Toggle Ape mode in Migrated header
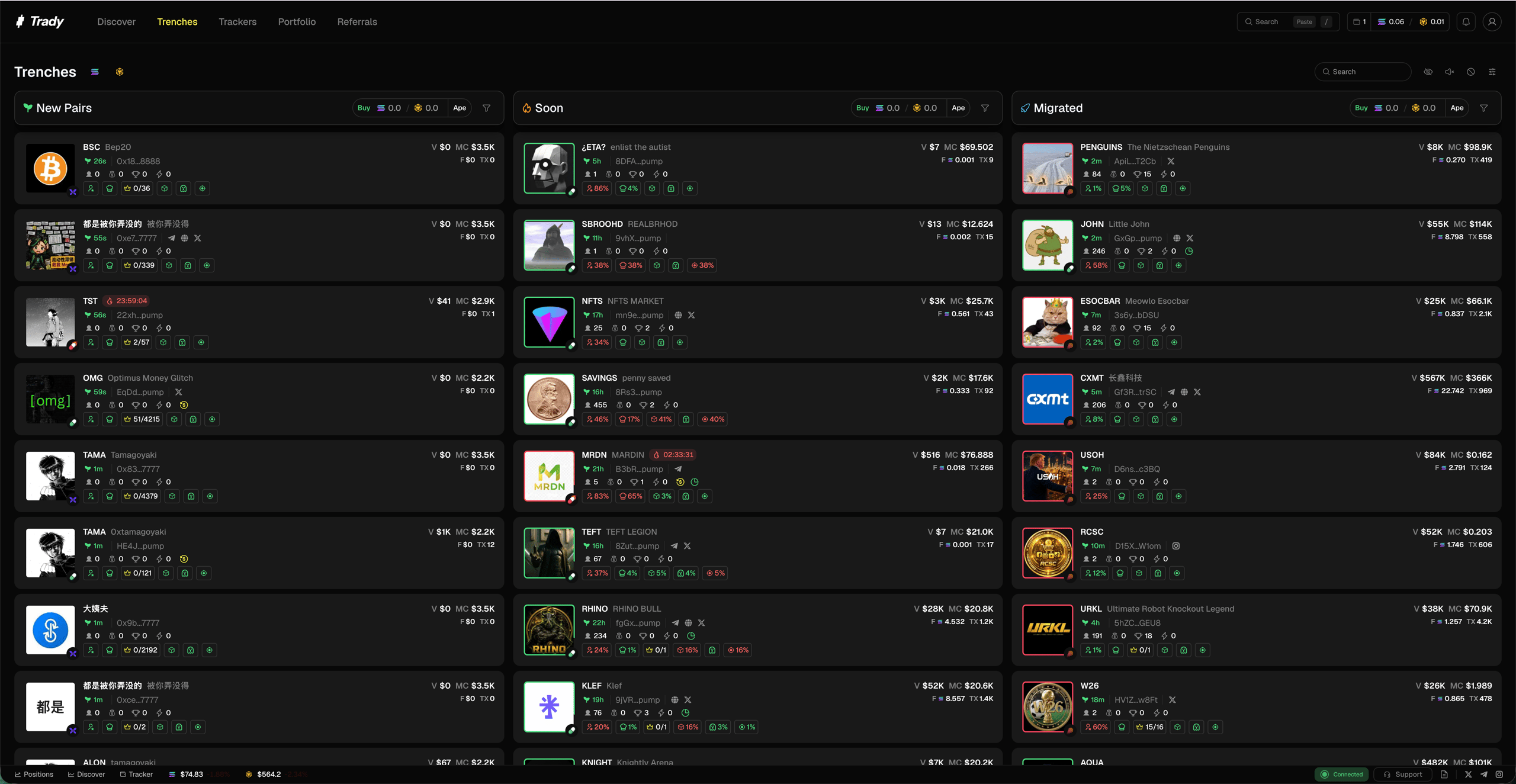 click(1457, 108)
